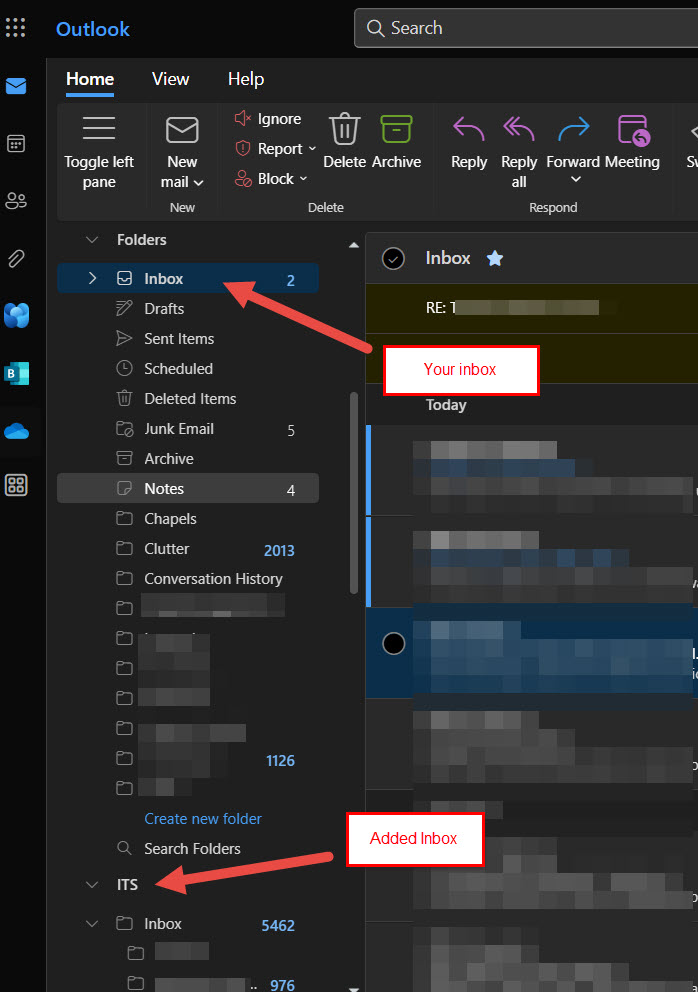Collapse the ITS Inbox folder chevron
The width and height of the screenshot is (698, 992).
(92, 924)
